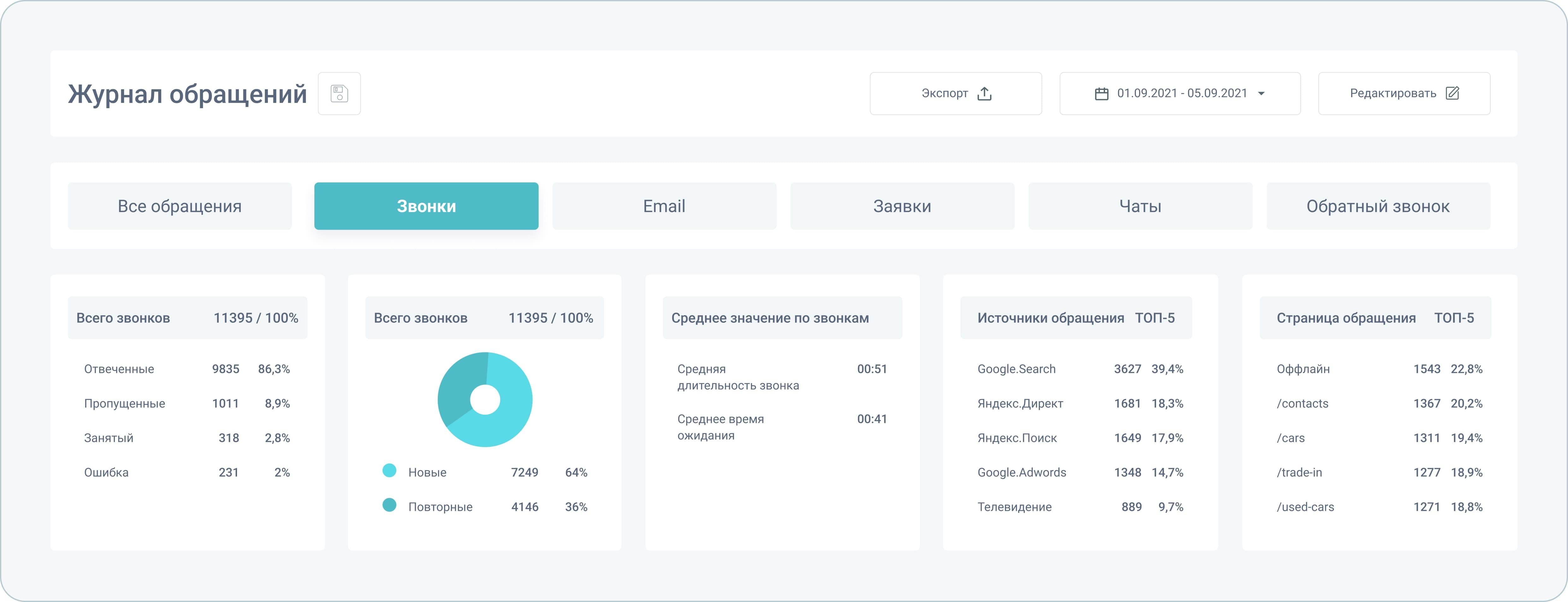Click the Отвеченные row label

click(x=119, y=369)
